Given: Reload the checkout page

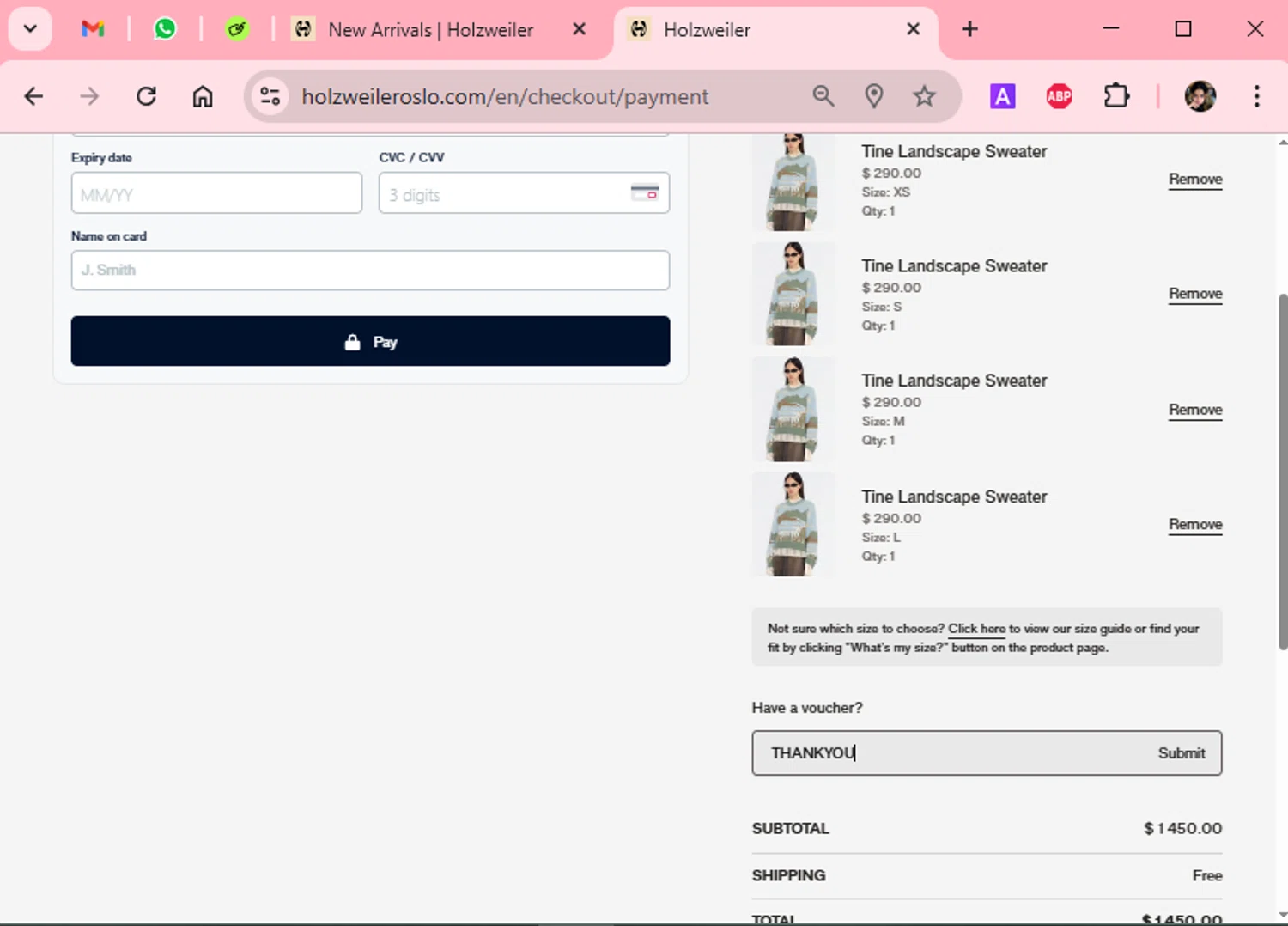Looking at the screenshot, I should 146,96.
